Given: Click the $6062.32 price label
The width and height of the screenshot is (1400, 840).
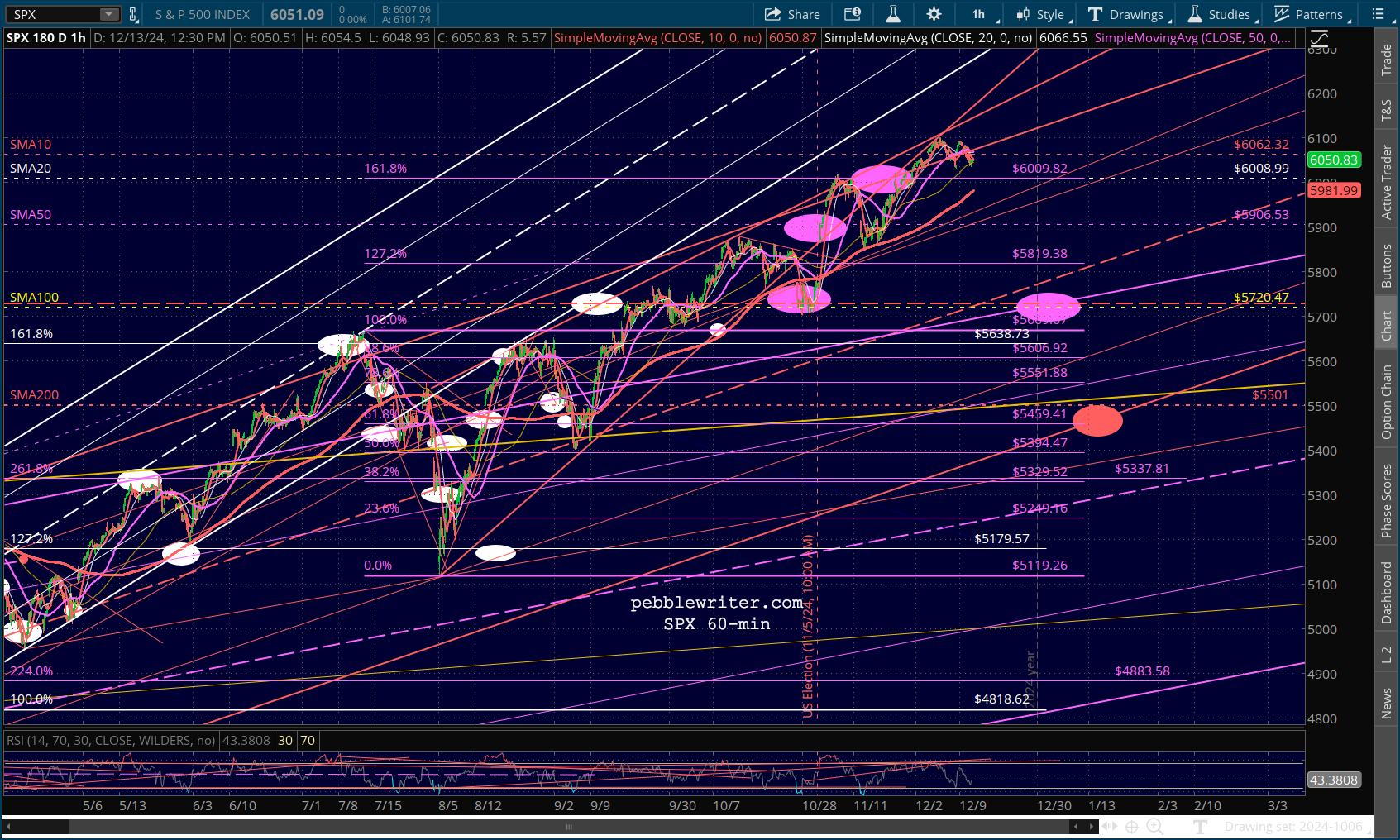Looking at the screenshot, I should coord(1261,145).
